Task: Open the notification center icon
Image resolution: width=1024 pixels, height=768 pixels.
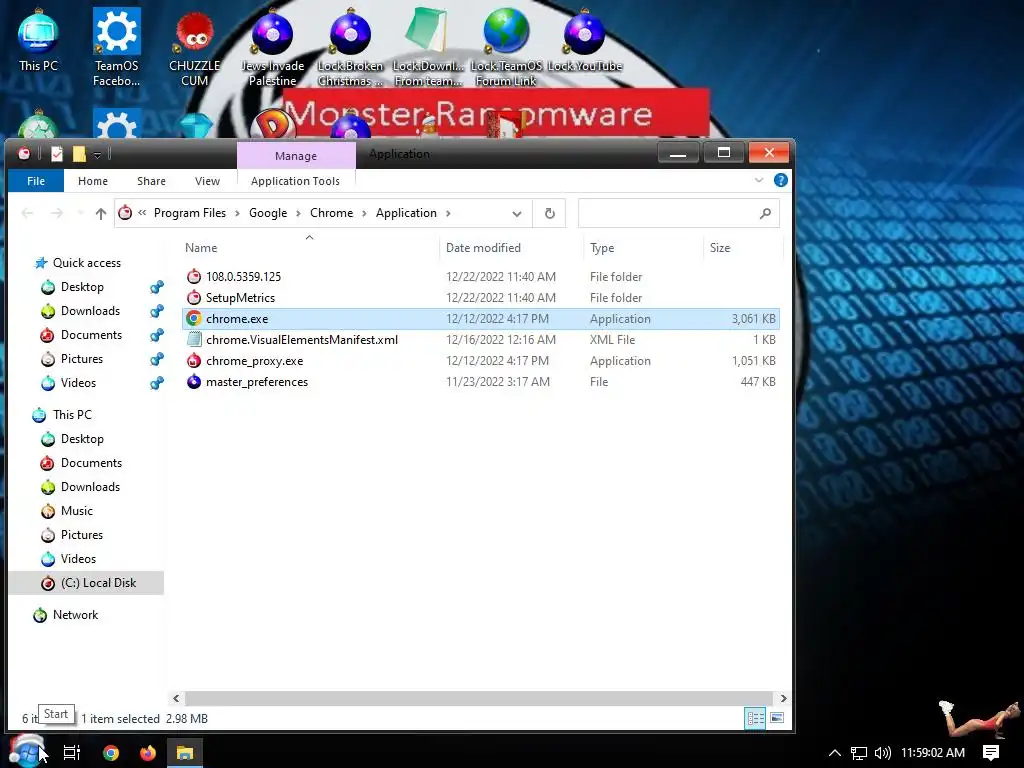Action: click(991, 753)
